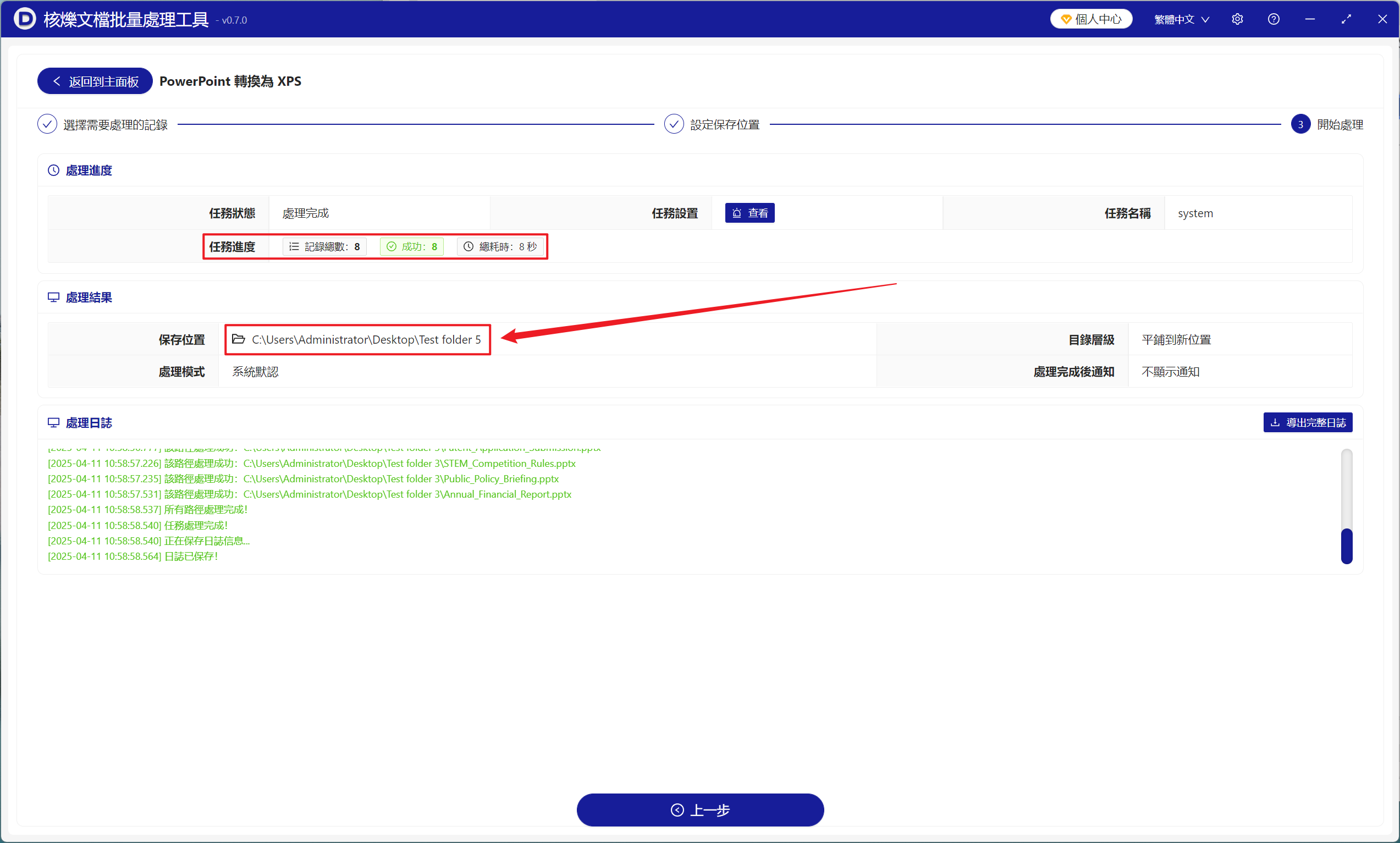Open the 個人中心 personal center
The height and width of the screenshot is (843, 1400).
(x=1090, y=19)
